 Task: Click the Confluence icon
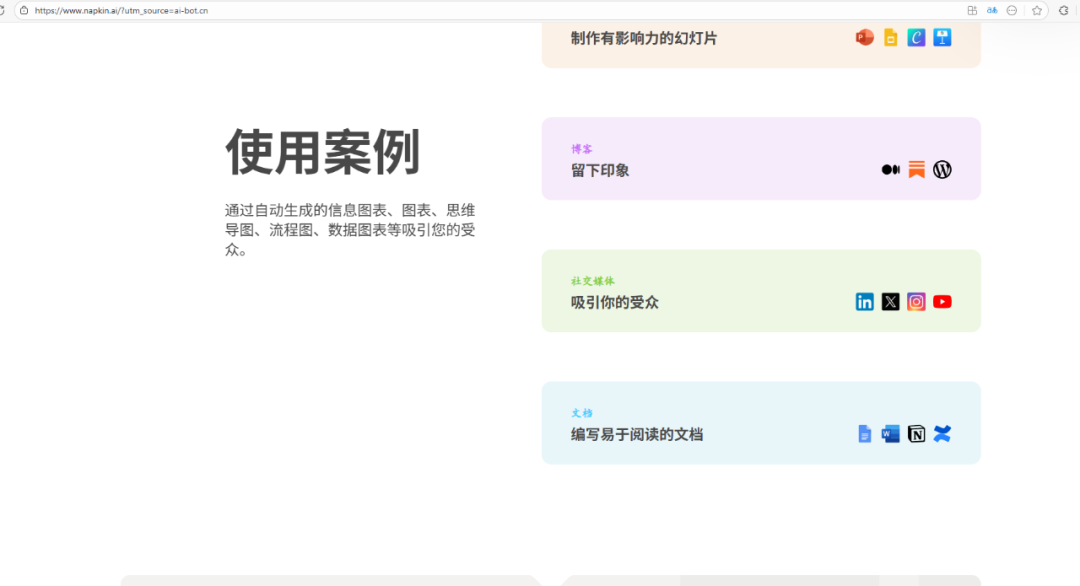(942, 434)
